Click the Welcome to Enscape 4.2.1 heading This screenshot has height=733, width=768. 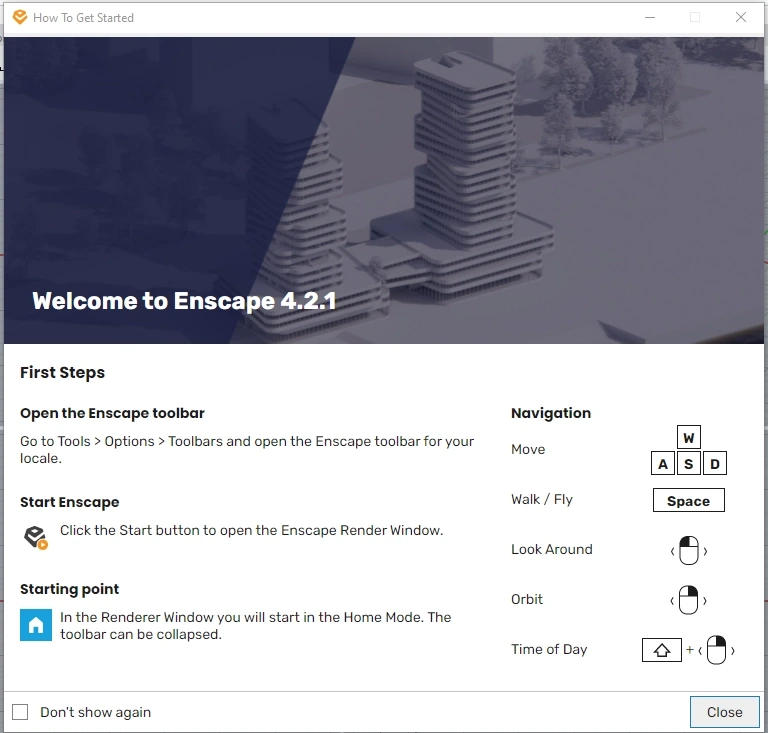pos(184,301)
